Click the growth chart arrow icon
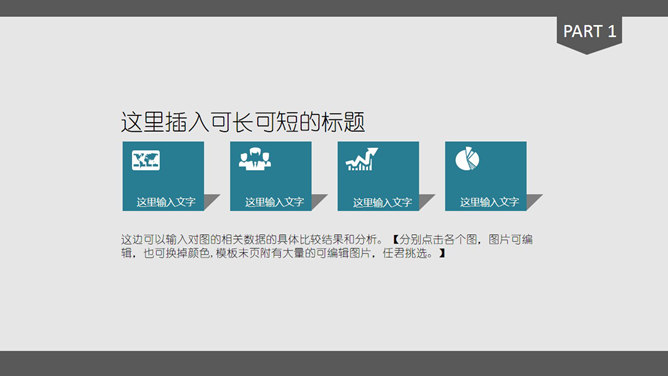This screenshot has width=668, height=376. (362, 159)
